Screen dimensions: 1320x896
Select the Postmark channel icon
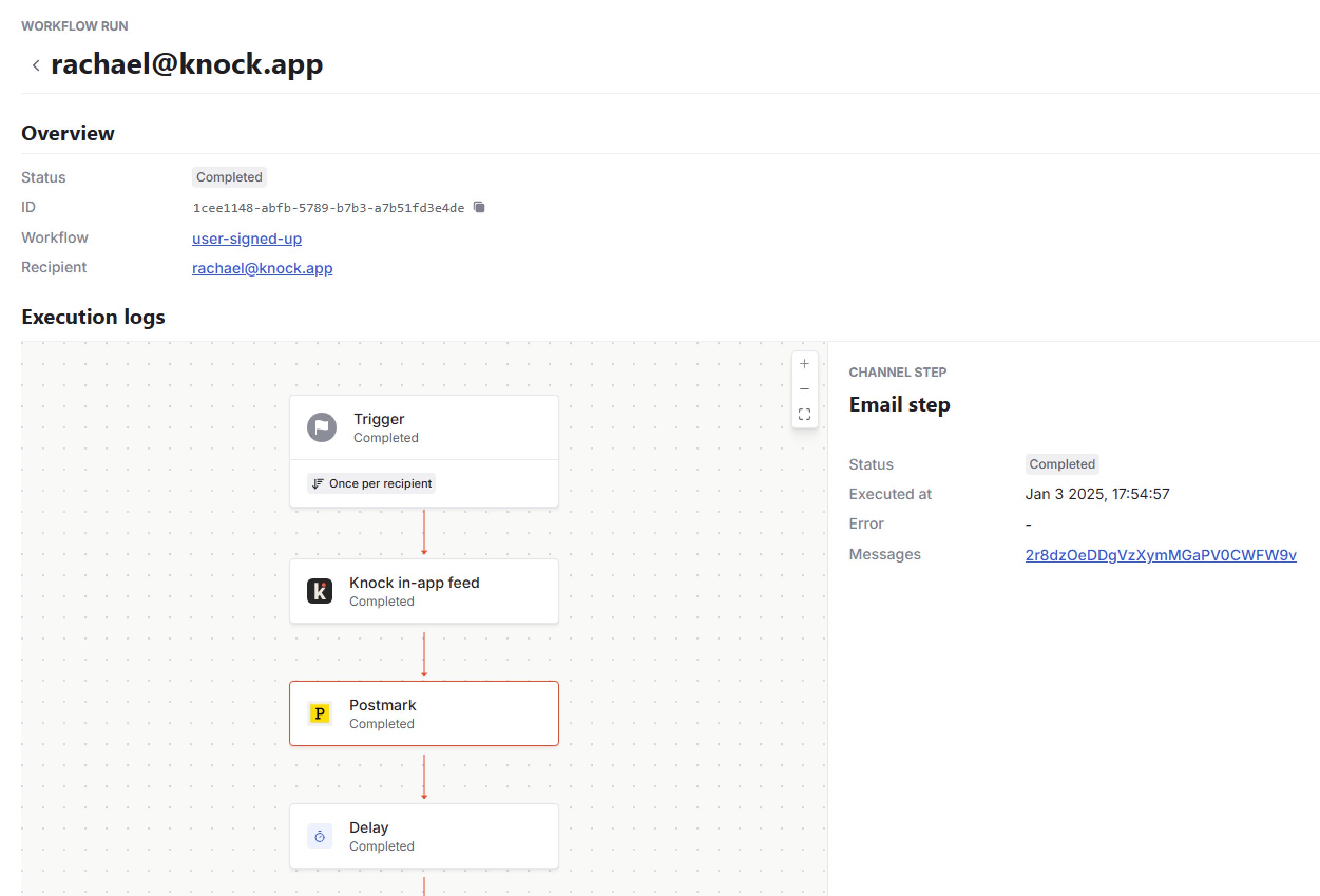(319, 713)
